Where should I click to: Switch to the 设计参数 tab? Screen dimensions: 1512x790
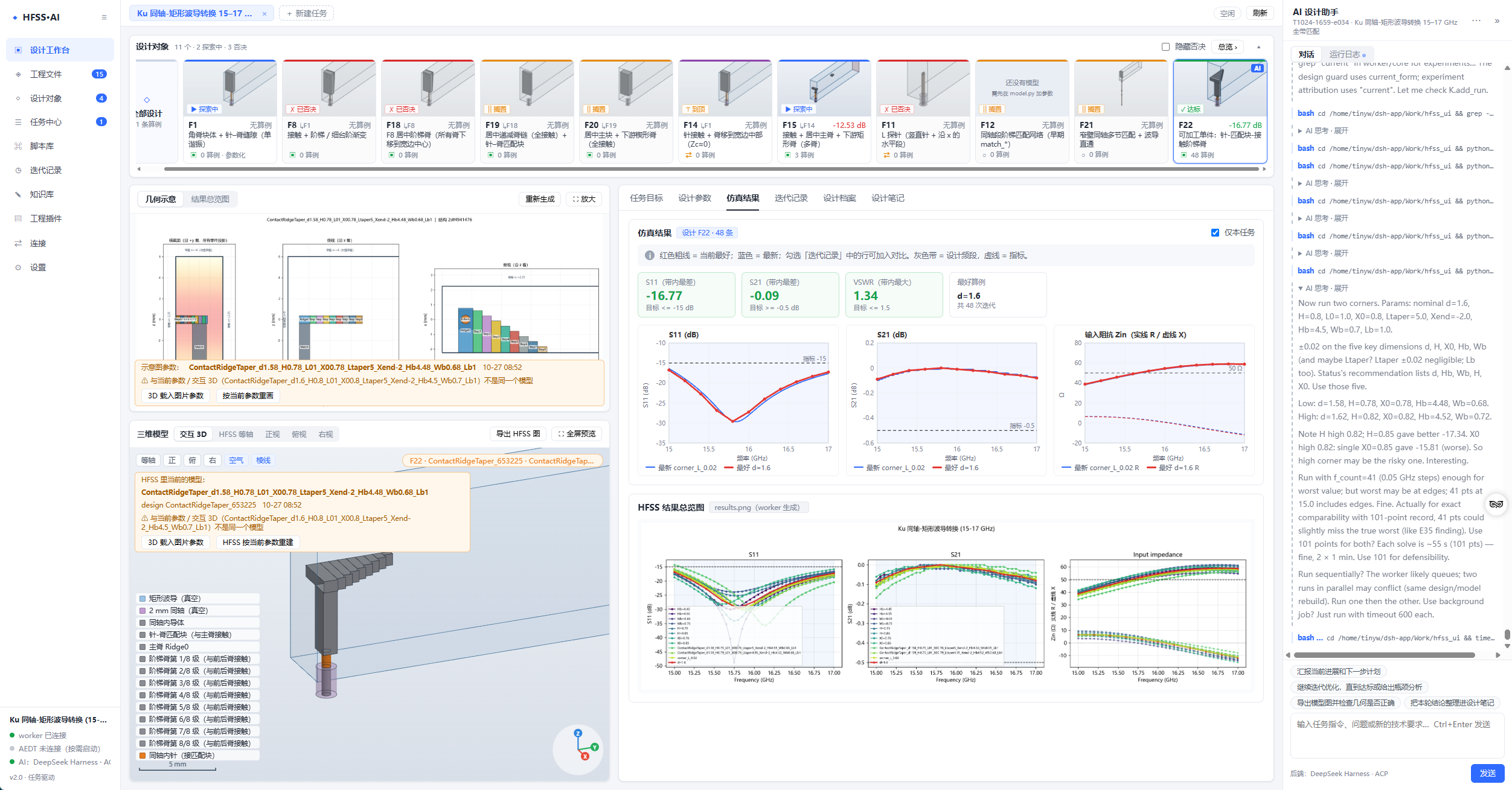coord(694,199)
